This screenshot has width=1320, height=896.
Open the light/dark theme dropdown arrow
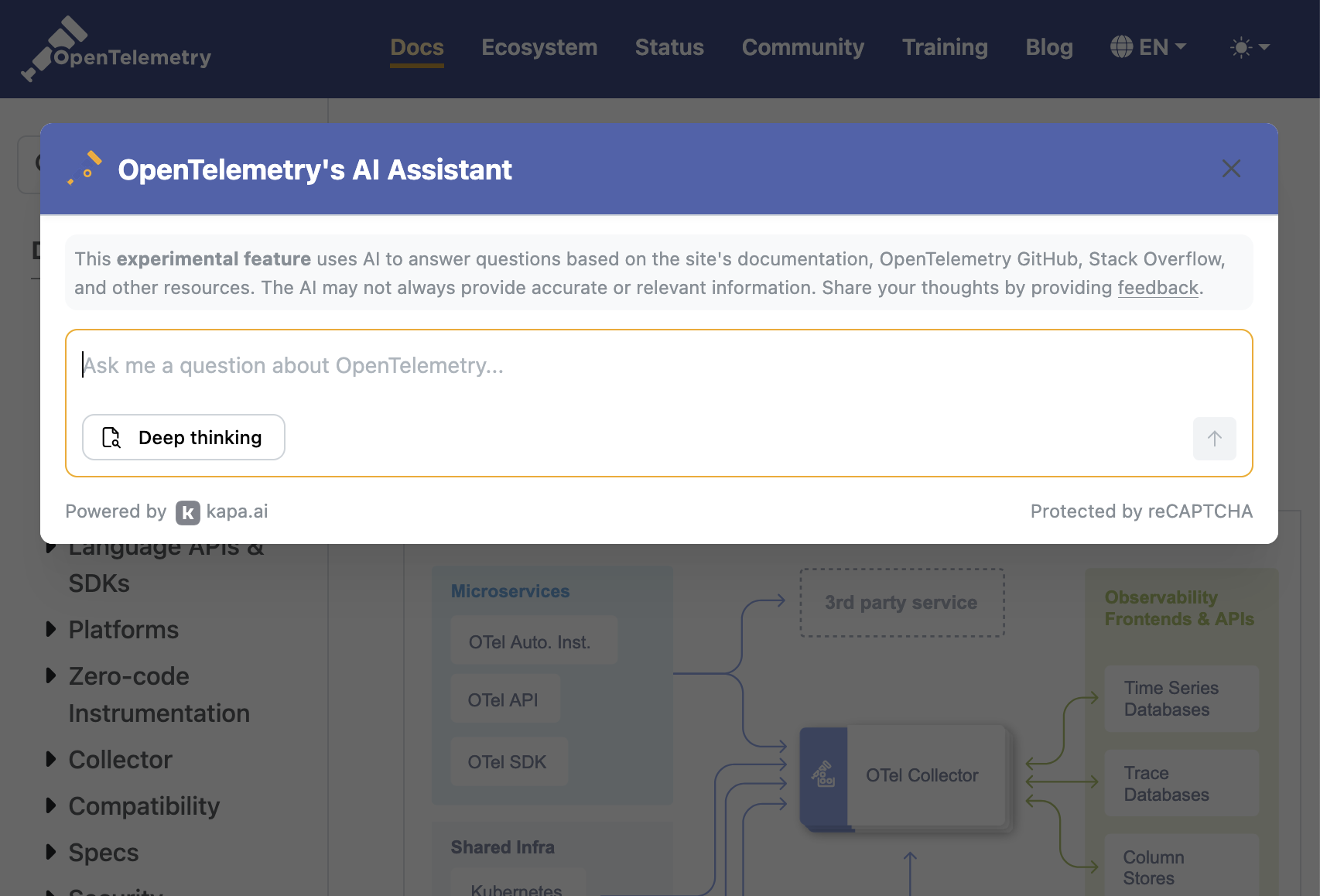tap(1264, 47)
